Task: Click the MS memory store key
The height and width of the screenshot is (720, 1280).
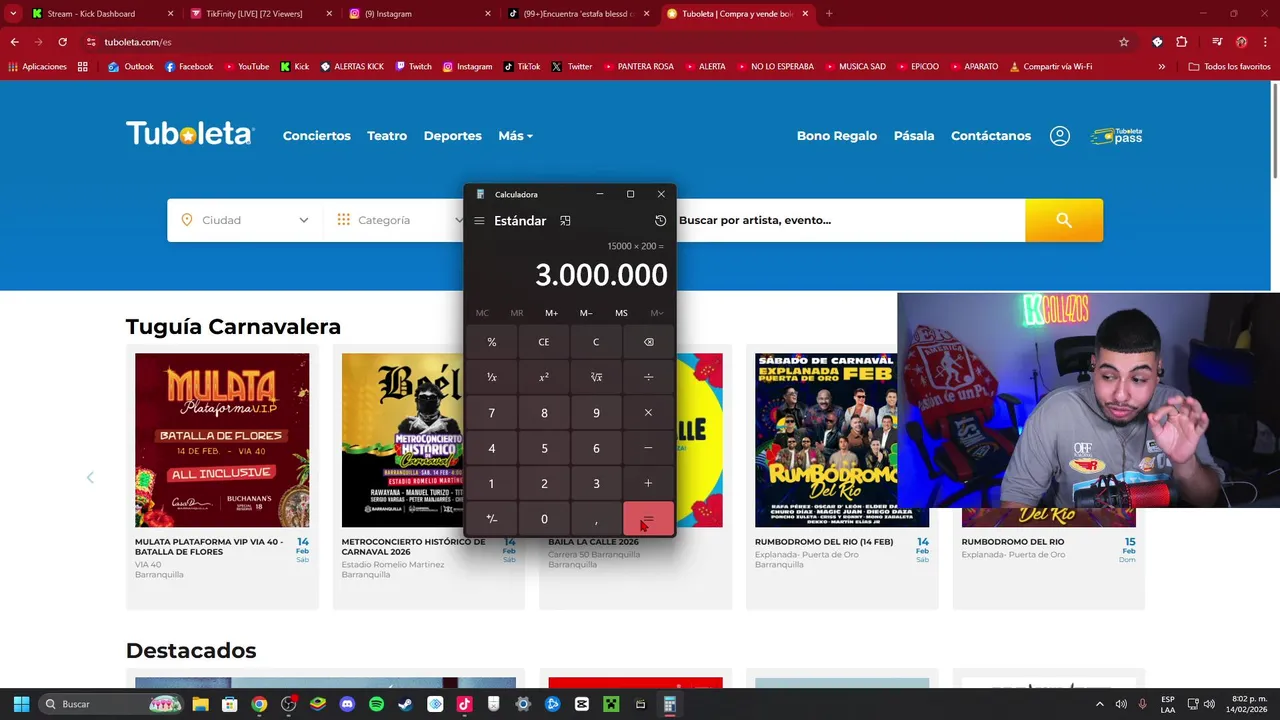Action: pyautogui.click(x=621, y=313)
